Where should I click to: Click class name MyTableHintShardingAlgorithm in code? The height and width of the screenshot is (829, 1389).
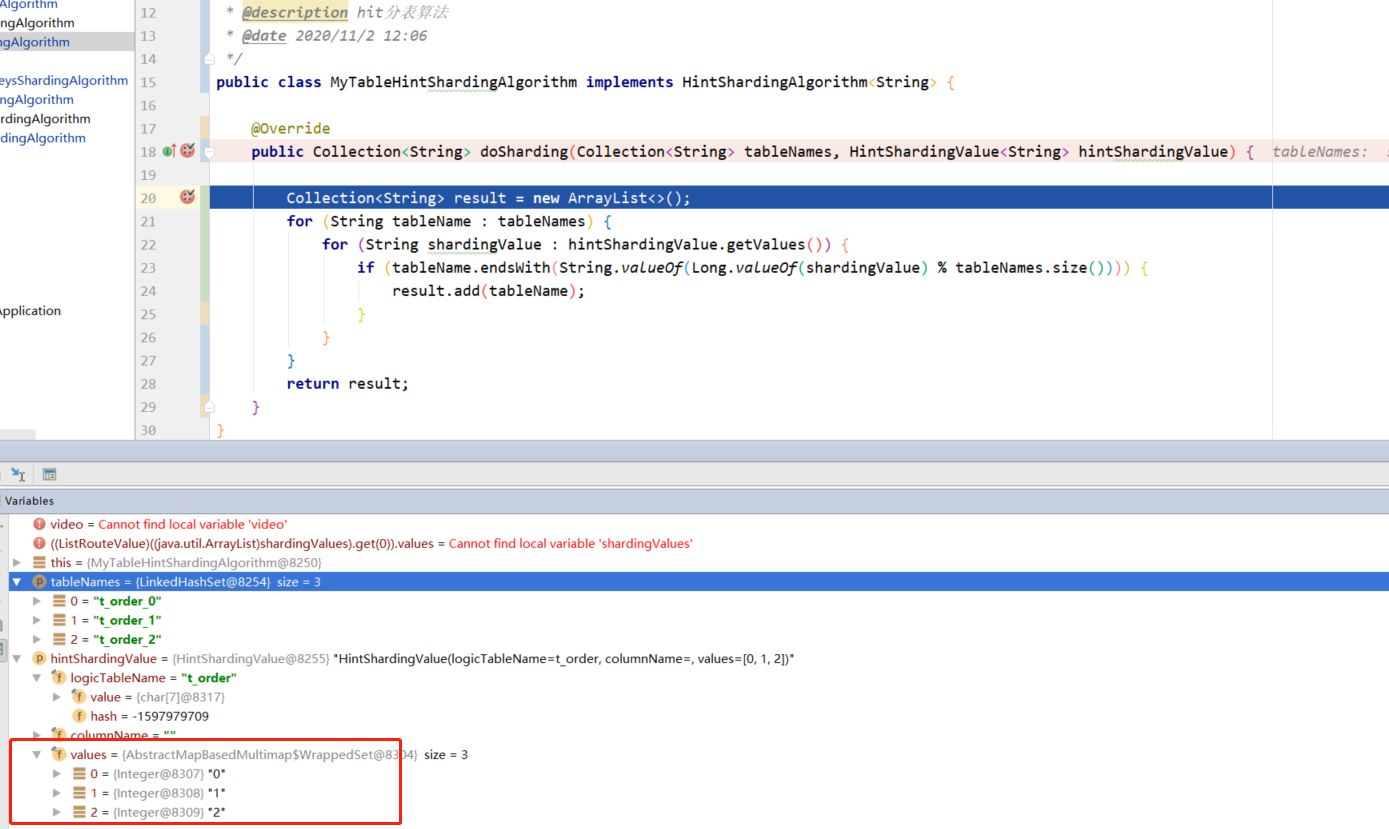[454, 82]
